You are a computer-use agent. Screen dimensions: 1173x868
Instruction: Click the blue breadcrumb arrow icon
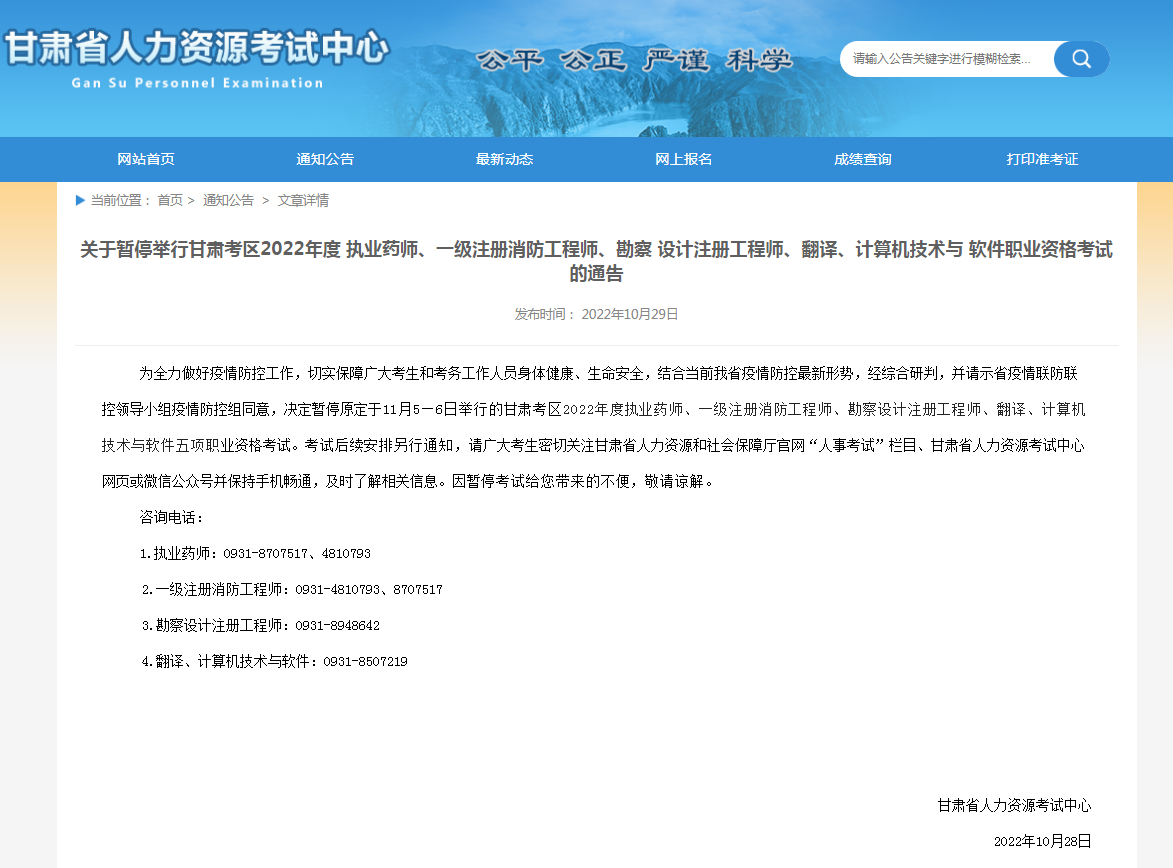point(80,201)
